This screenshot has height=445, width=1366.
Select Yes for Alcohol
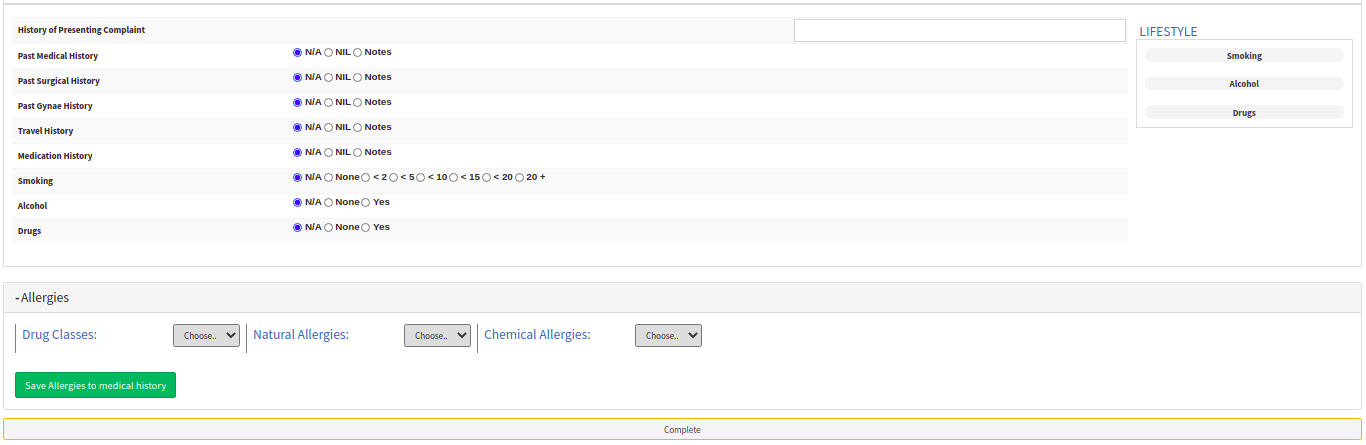click(366, 202)
